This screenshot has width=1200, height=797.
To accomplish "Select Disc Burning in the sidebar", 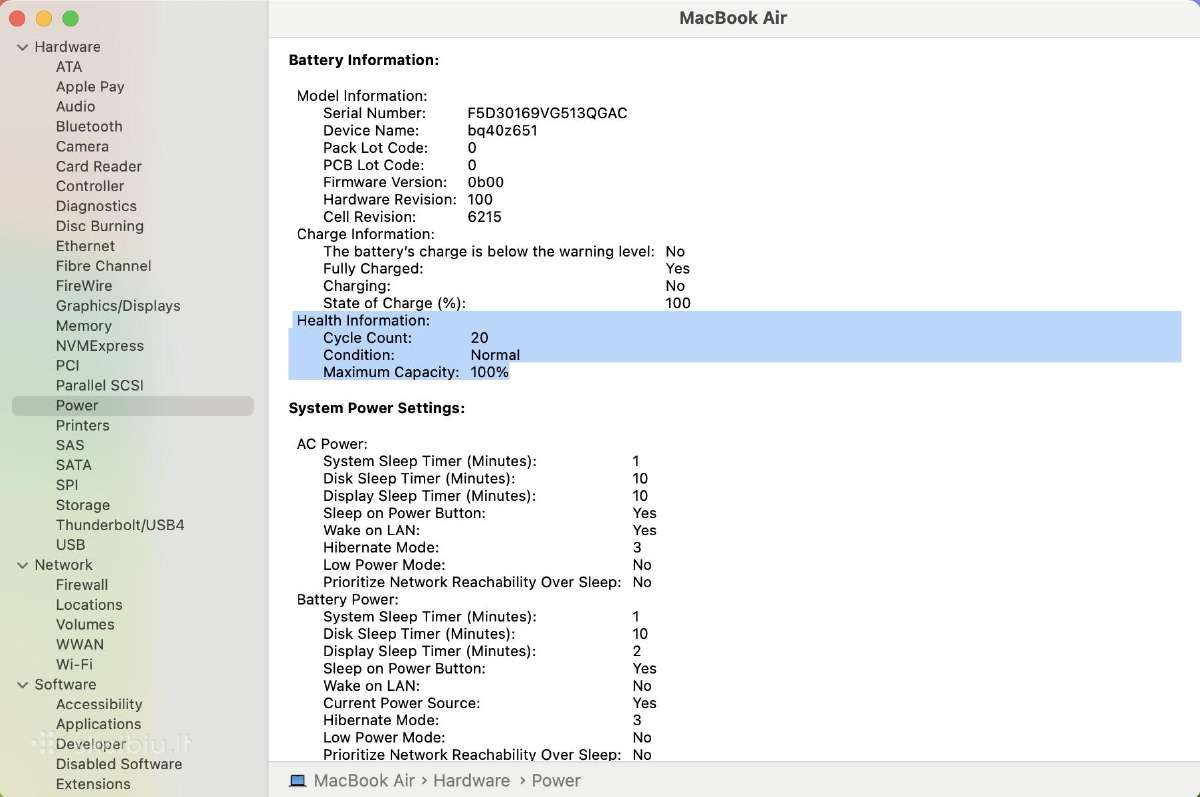I will pyautogui.click(x=100, y=227).
